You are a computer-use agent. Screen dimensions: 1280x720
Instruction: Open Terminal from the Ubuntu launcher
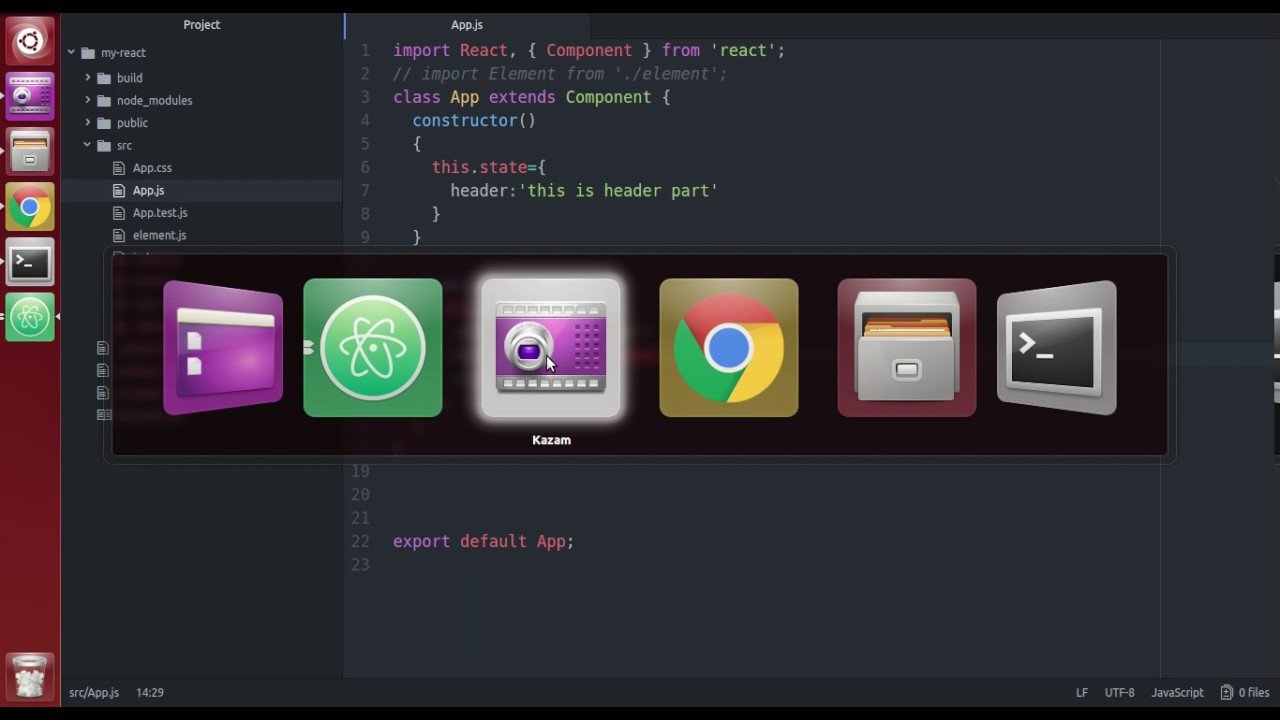(30, 263)
